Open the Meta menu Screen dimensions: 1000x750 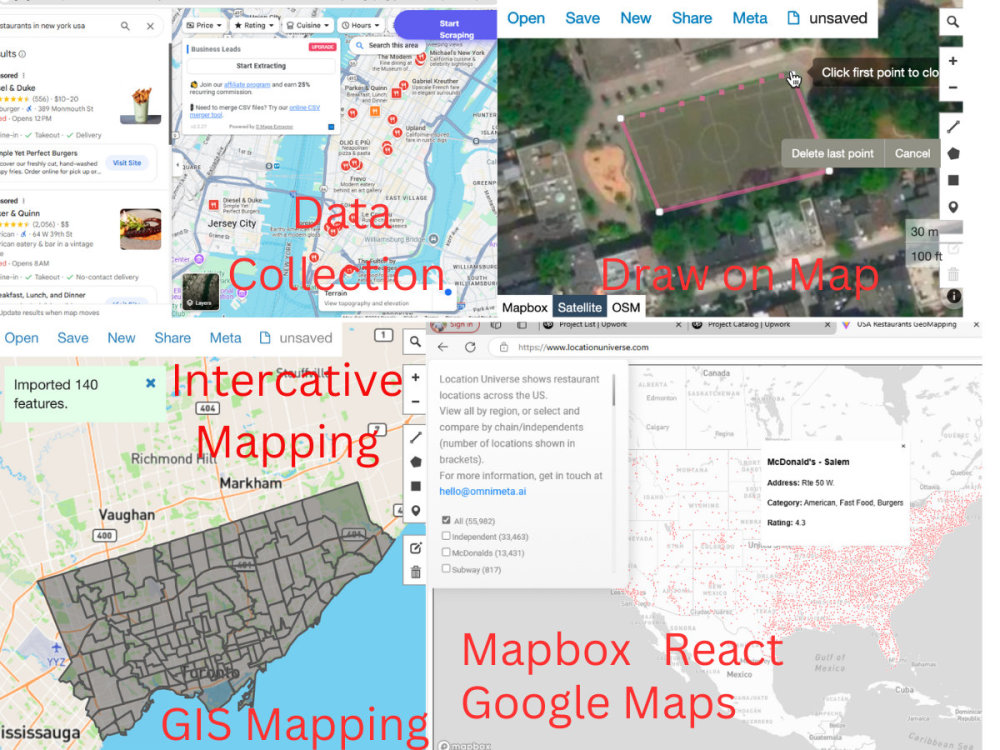pos(750,18)
